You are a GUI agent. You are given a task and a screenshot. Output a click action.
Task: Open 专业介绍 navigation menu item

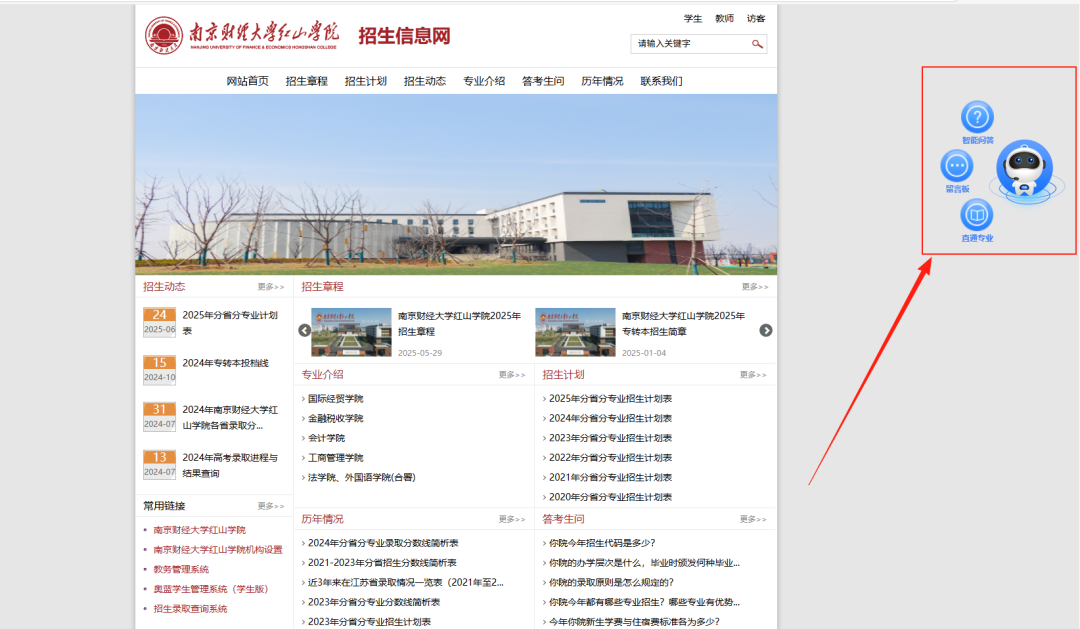pyautogui.click(x=484, y=81)
